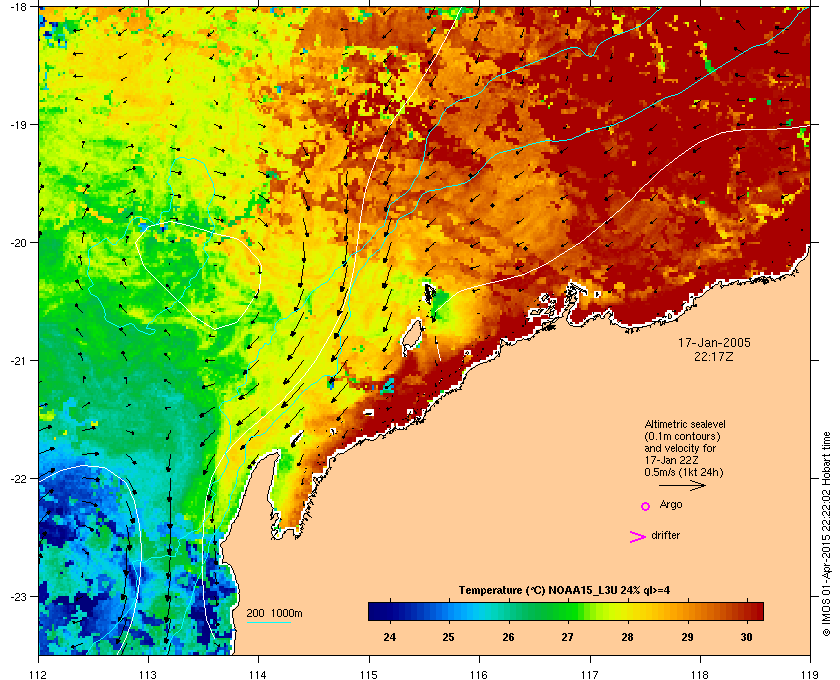The width and height of the screenshot is (840, 680).
Task: Click the longitude axis label '113'
Action: [148, 674]
